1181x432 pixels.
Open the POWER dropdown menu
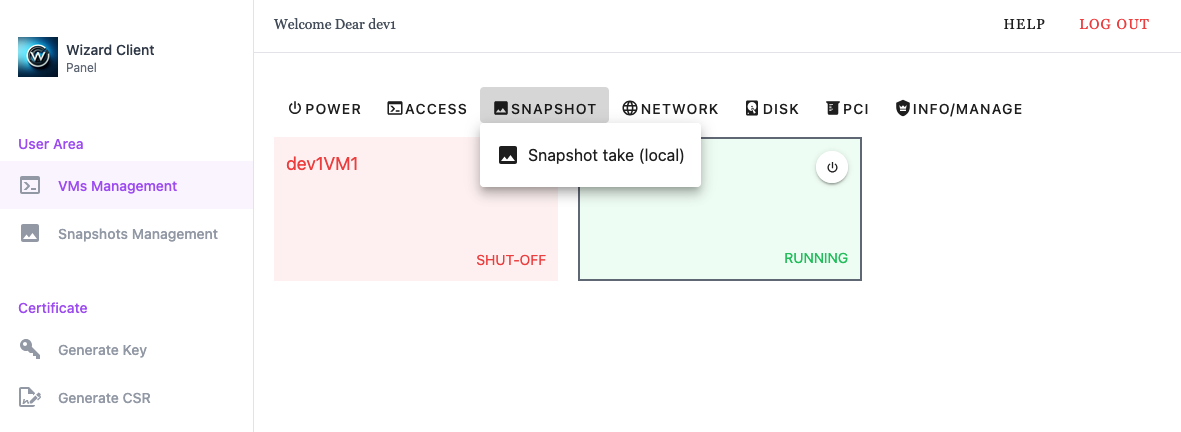(325, 108)
